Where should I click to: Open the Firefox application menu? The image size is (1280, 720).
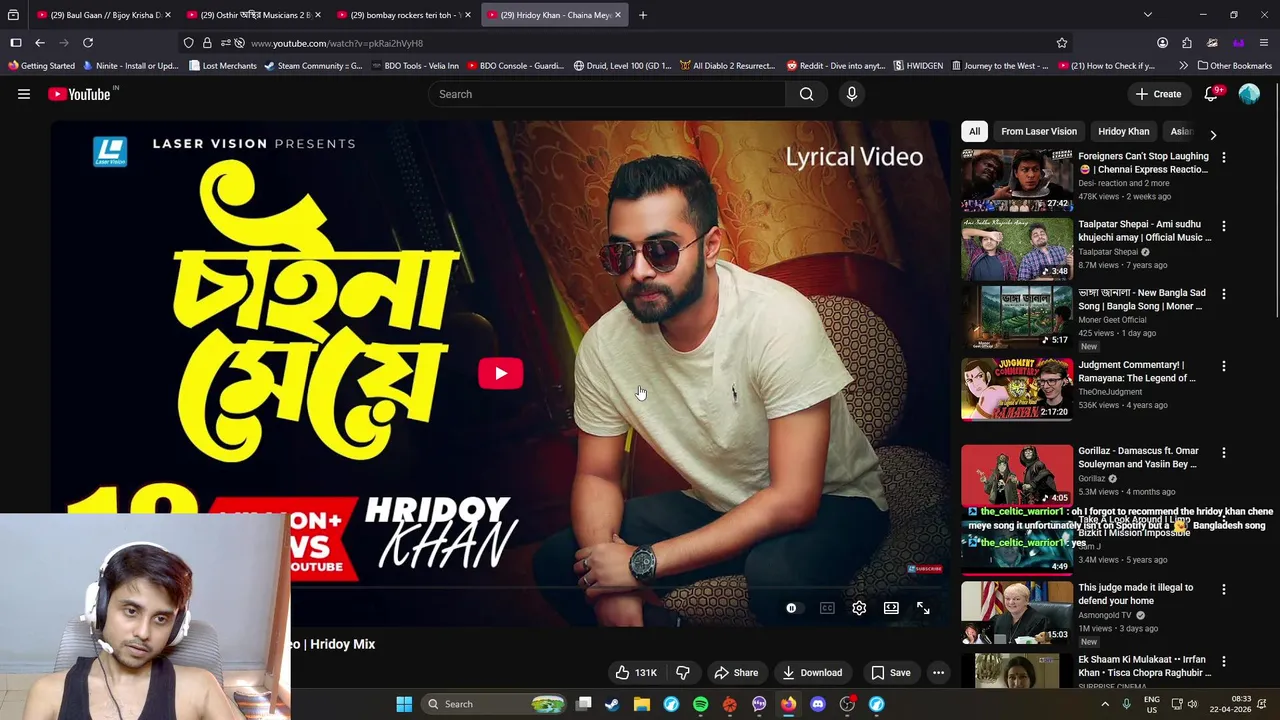[1264, 43]
